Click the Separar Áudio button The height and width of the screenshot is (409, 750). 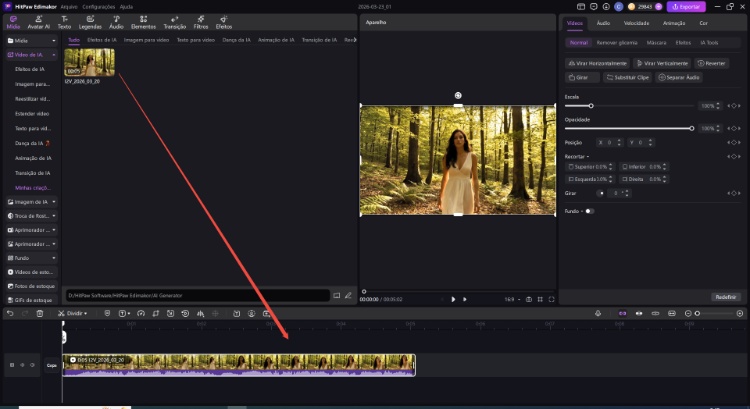[x=679, y=77]
